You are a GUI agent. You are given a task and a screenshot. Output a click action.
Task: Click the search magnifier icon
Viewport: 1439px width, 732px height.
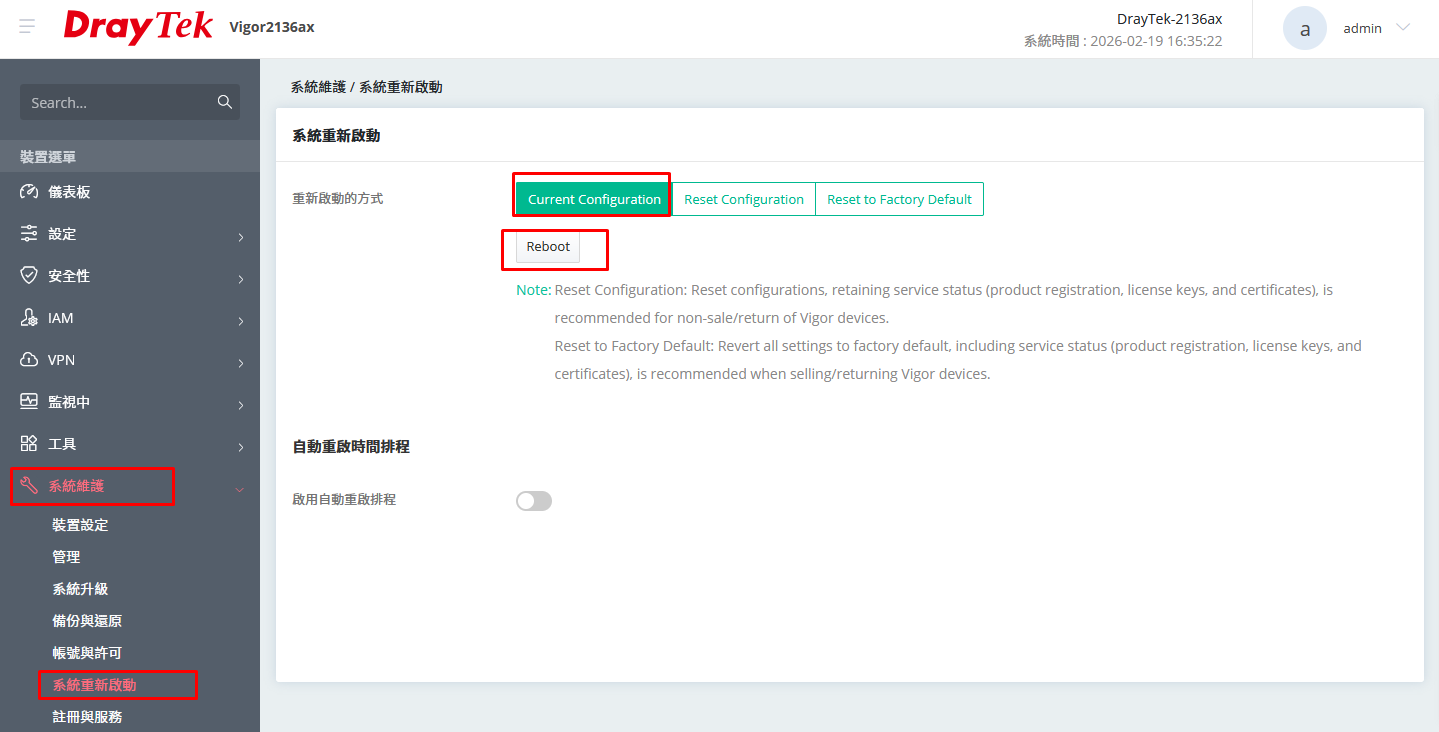225,102
